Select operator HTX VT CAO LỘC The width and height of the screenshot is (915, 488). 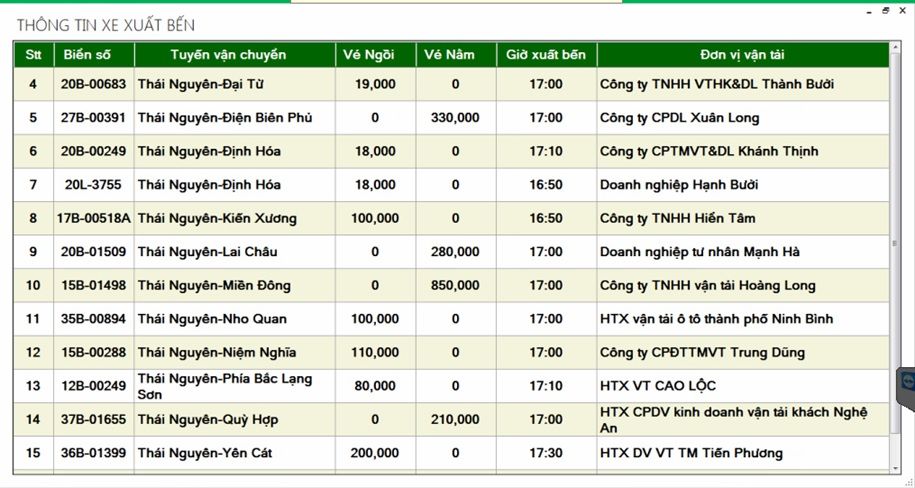point(743,386)
